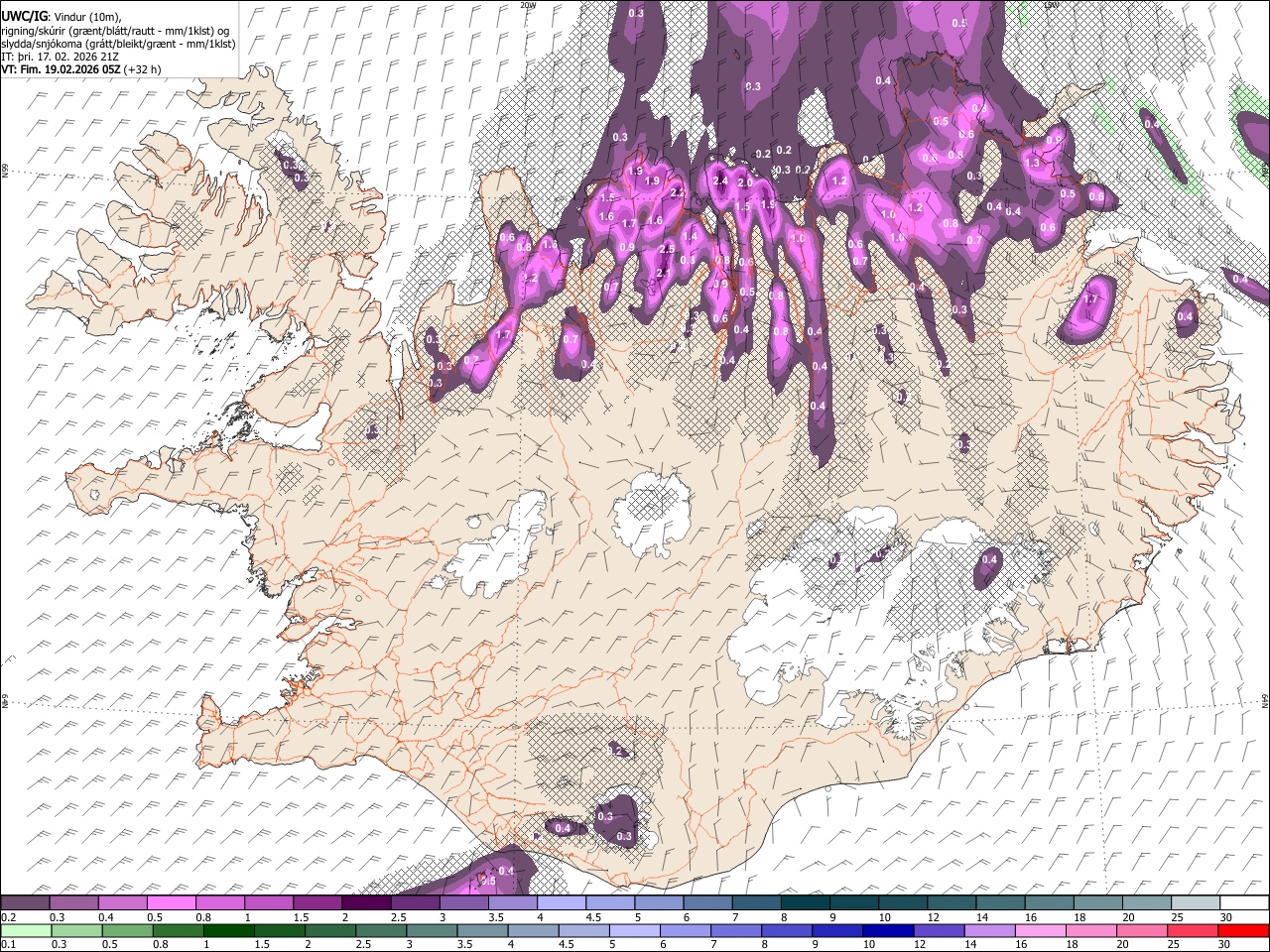The width and height of the screenshot is (1270, 952).
Task: Click the 2.0 precipitation value on the map
Action: (x=745, y=182)
